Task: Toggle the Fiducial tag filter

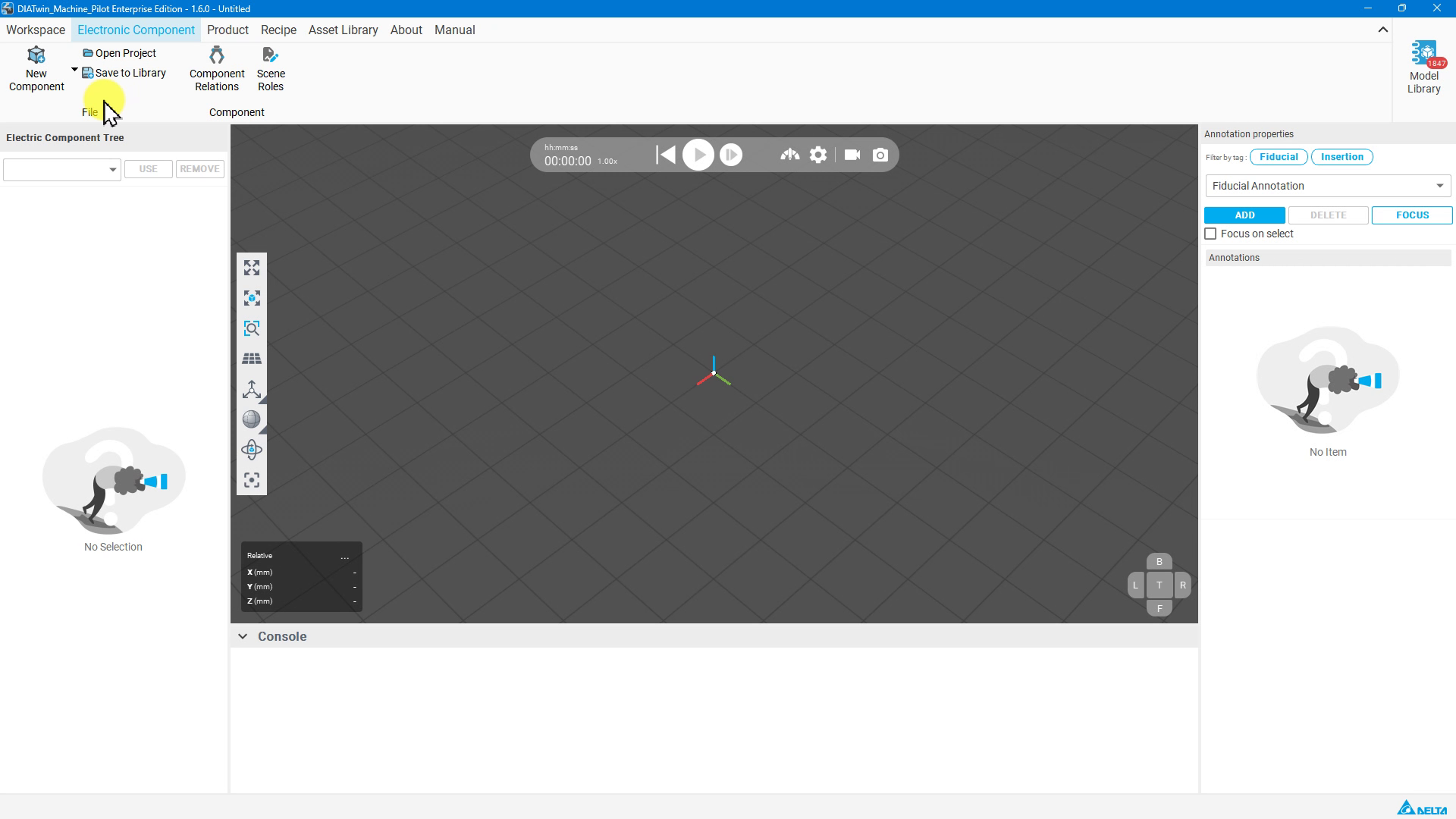Action: [x=1279, y=157]
